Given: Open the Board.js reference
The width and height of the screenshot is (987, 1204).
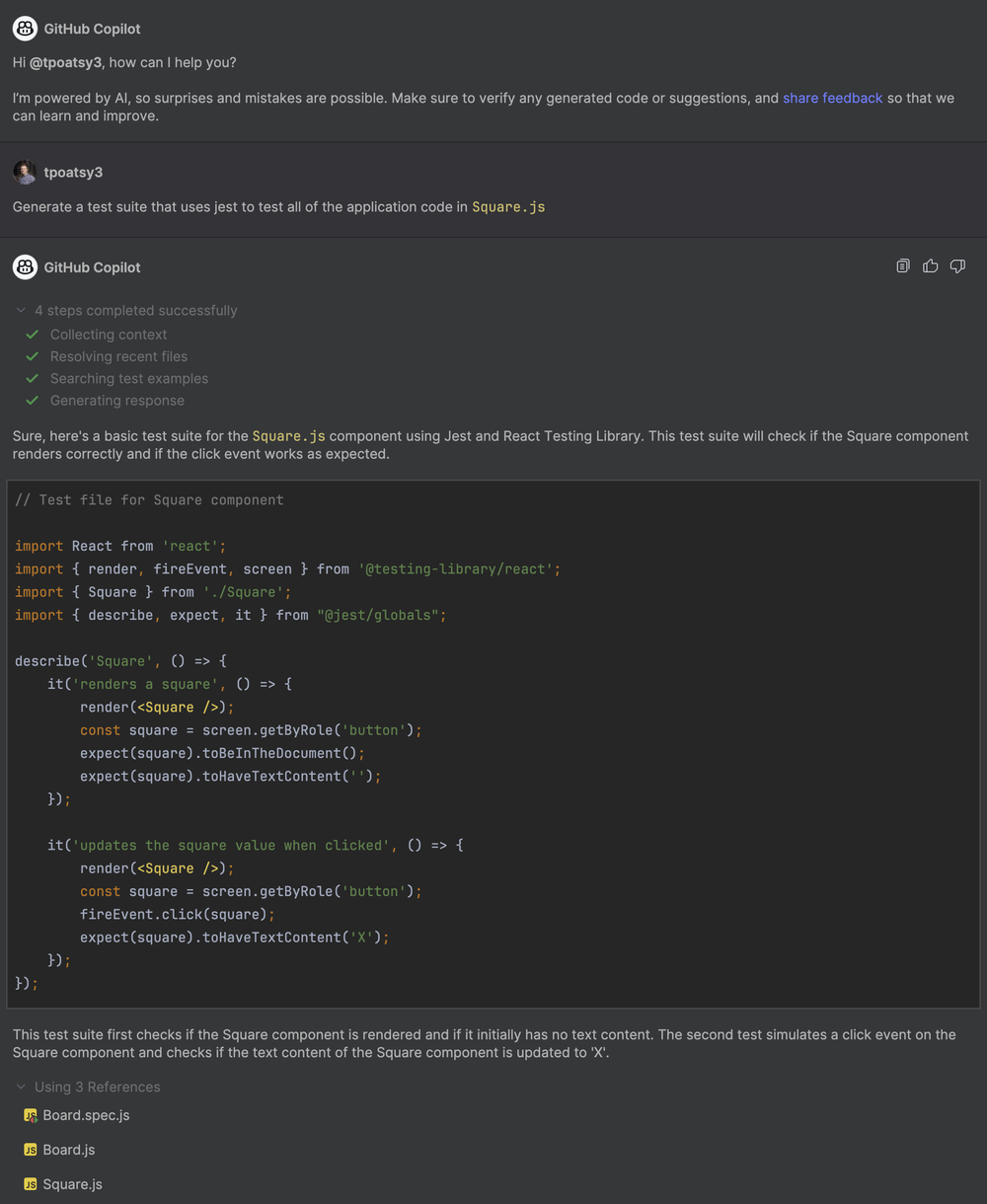Looking at the screenshot, I should (x=69, y=1150).
